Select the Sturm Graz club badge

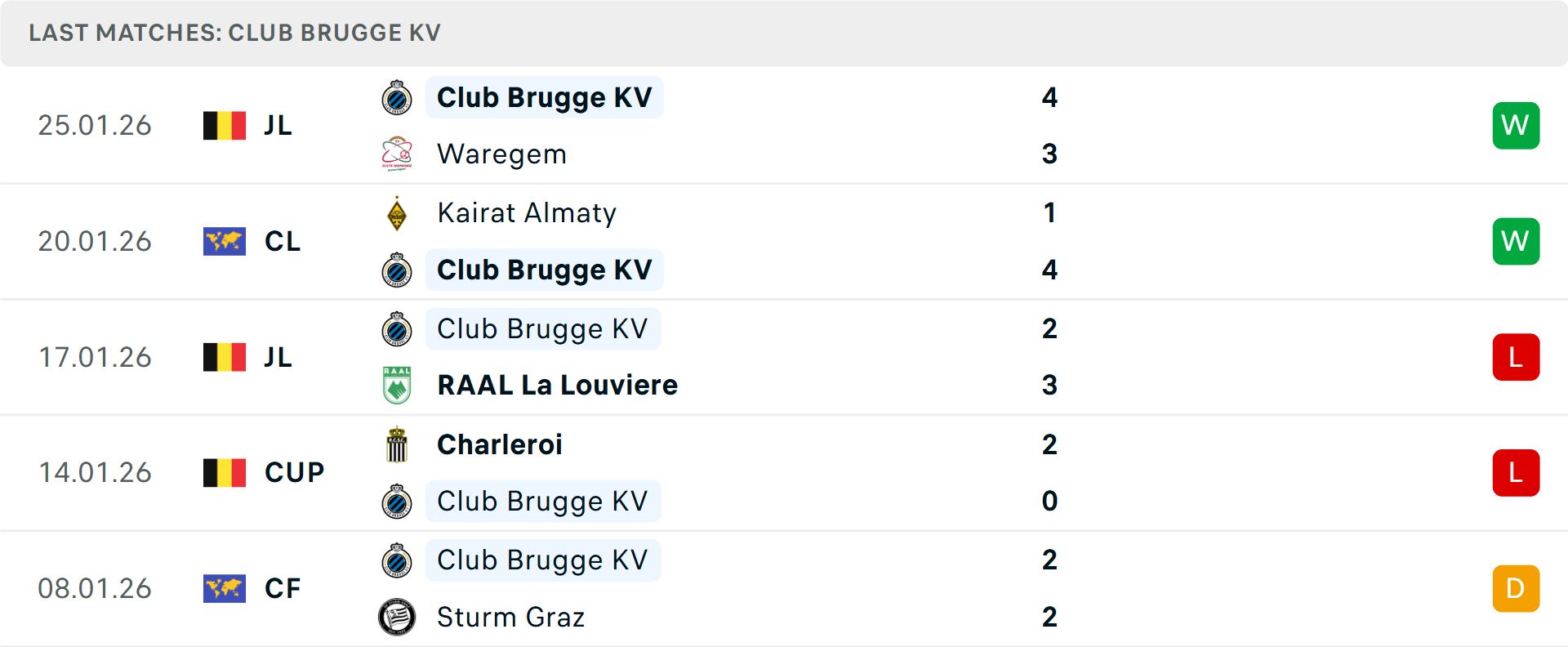(x=398, y=617)
